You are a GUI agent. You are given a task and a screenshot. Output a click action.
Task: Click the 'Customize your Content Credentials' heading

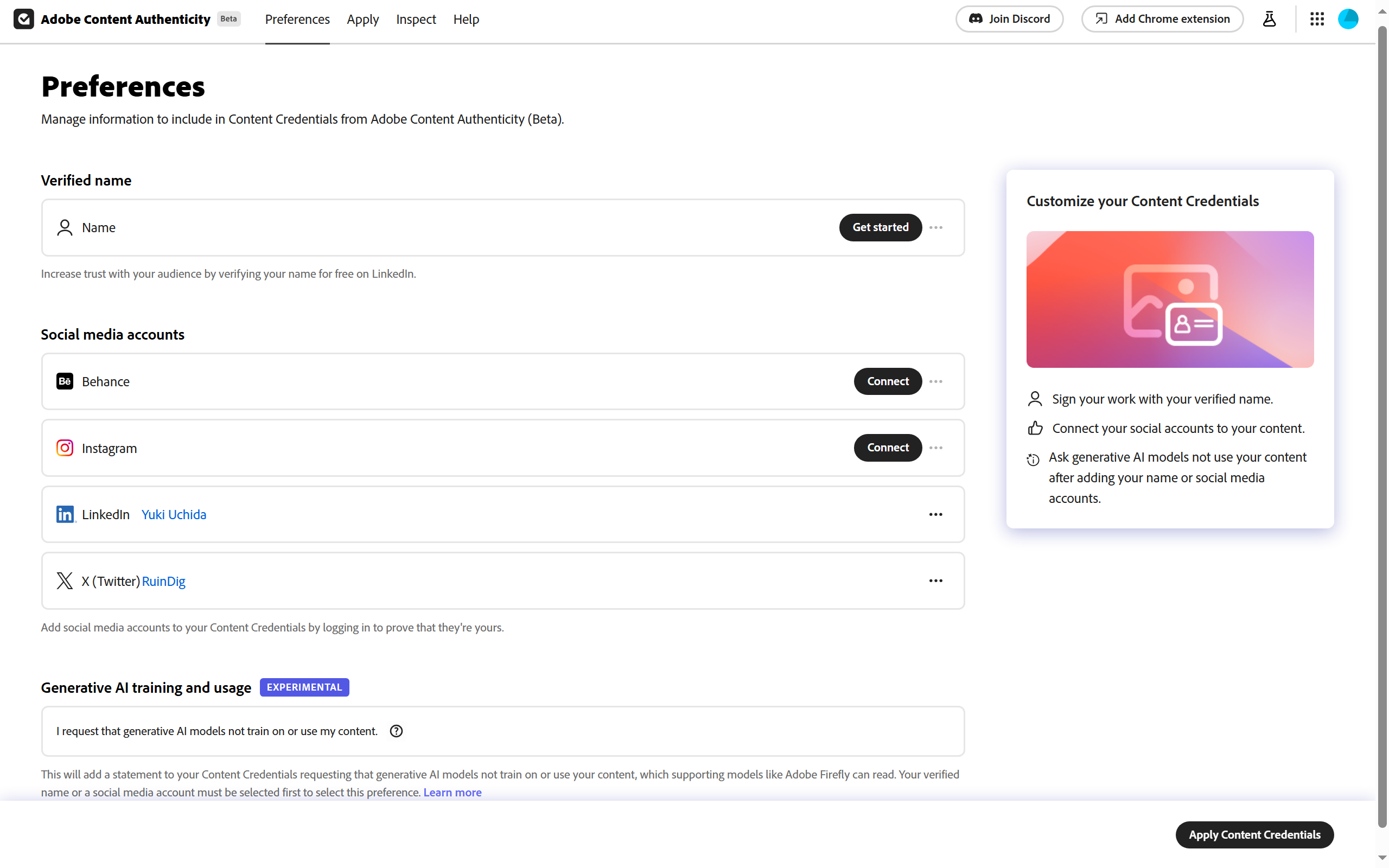[x=1142, y=201]
